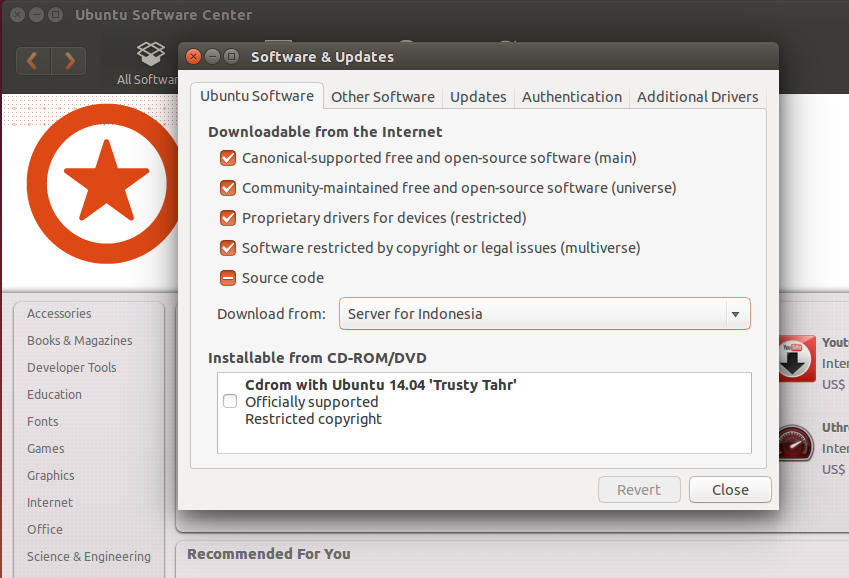
Task: Uncheck Canonical-supported software (main)
Action: (x=228, y=158)
